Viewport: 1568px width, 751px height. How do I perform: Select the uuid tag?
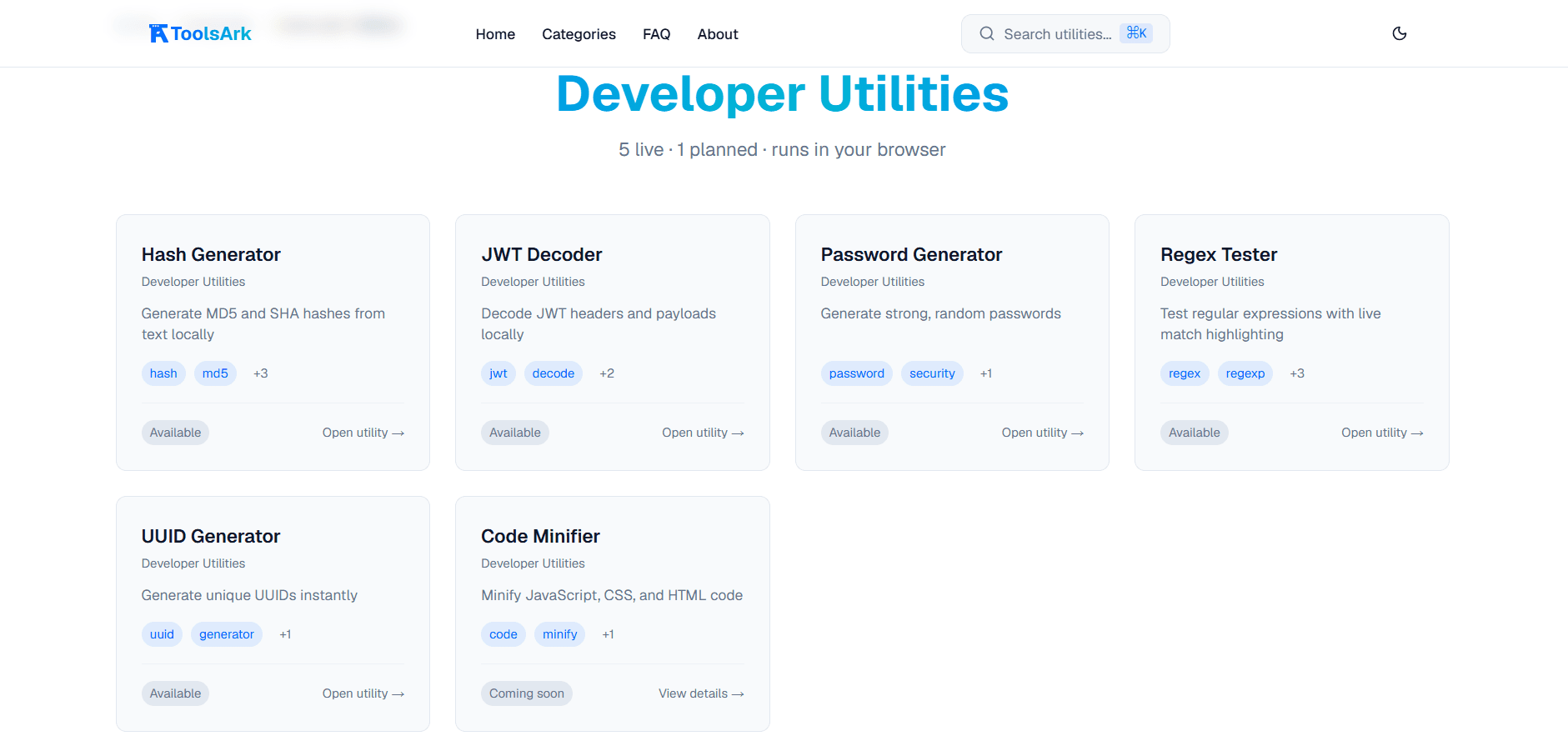(162, 634)
